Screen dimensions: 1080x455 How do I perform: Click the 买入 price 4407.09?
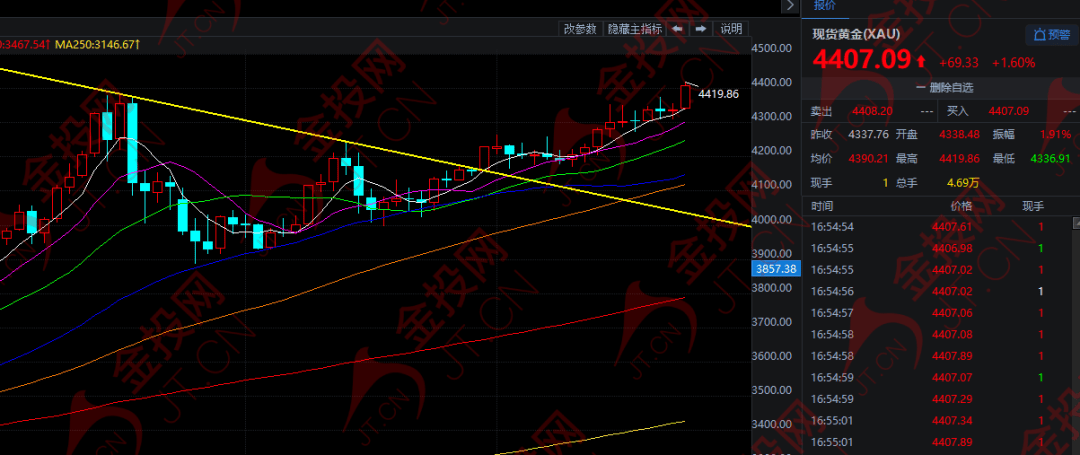pyautogui.click(x=1007, y=111)
